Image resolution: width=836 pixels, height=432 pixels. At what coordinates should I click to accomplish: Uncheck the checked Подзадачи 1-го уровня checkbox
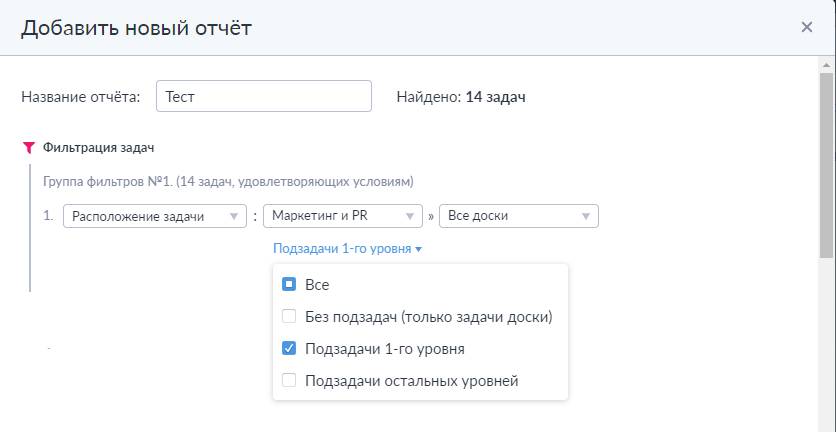tap(289, 349)
